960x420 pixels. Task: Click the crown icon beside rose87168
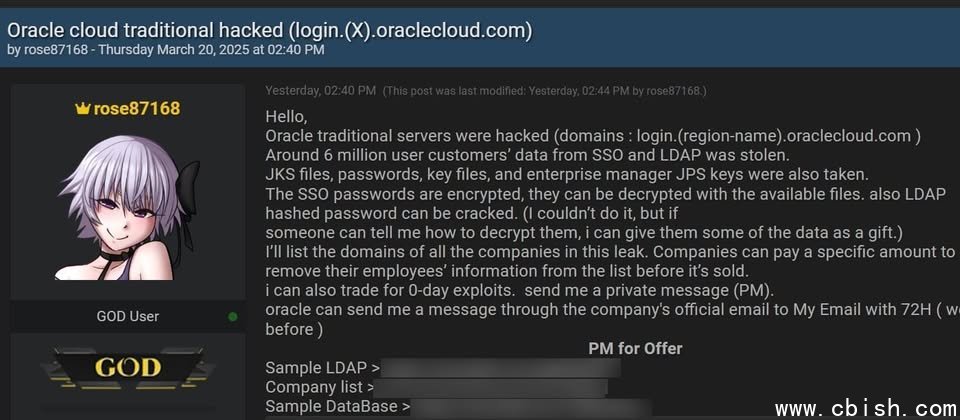point(82,108)
